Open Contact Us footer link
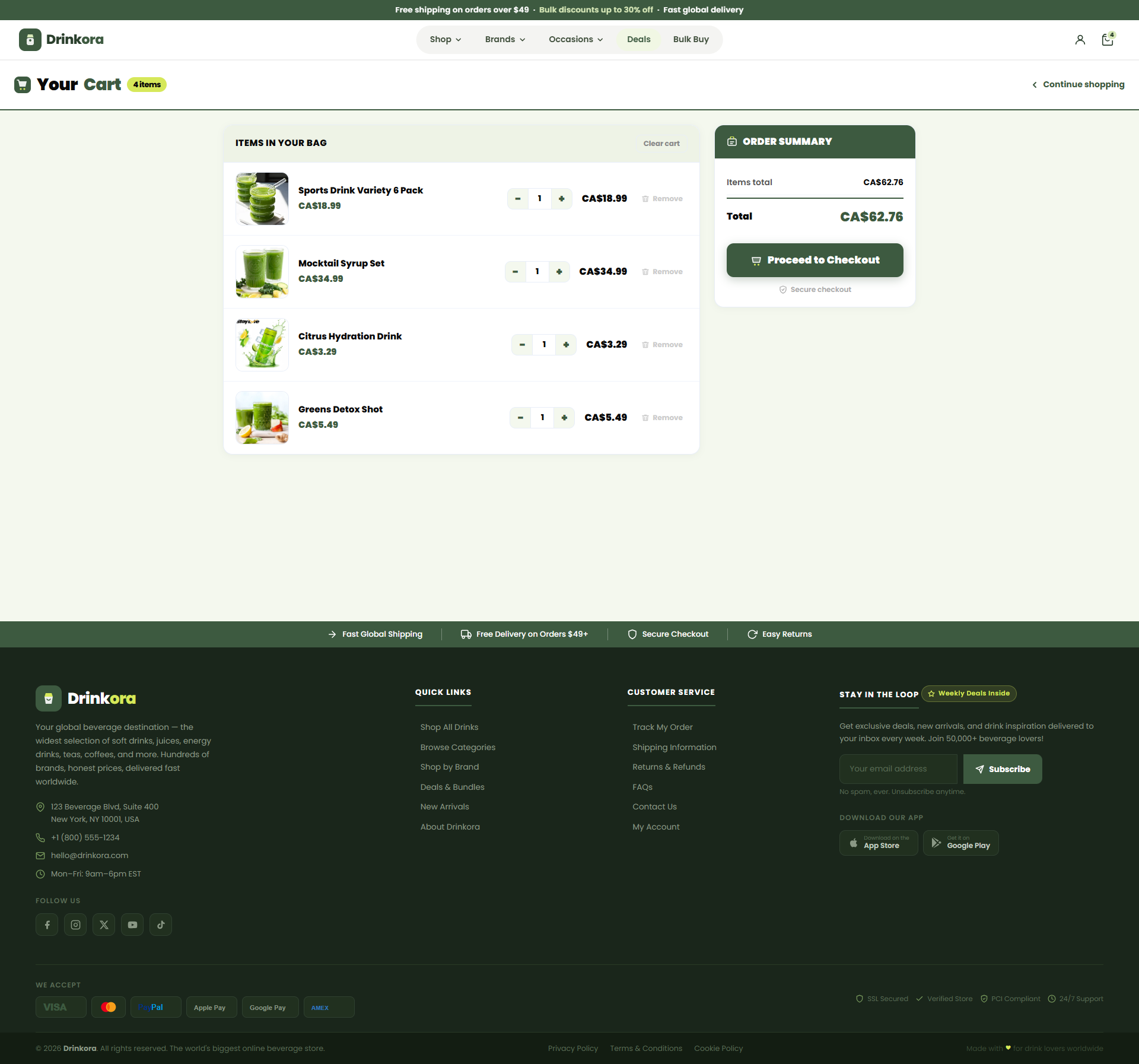Viewport: 1139px width, 1064px height. click(x=654, y=806)
